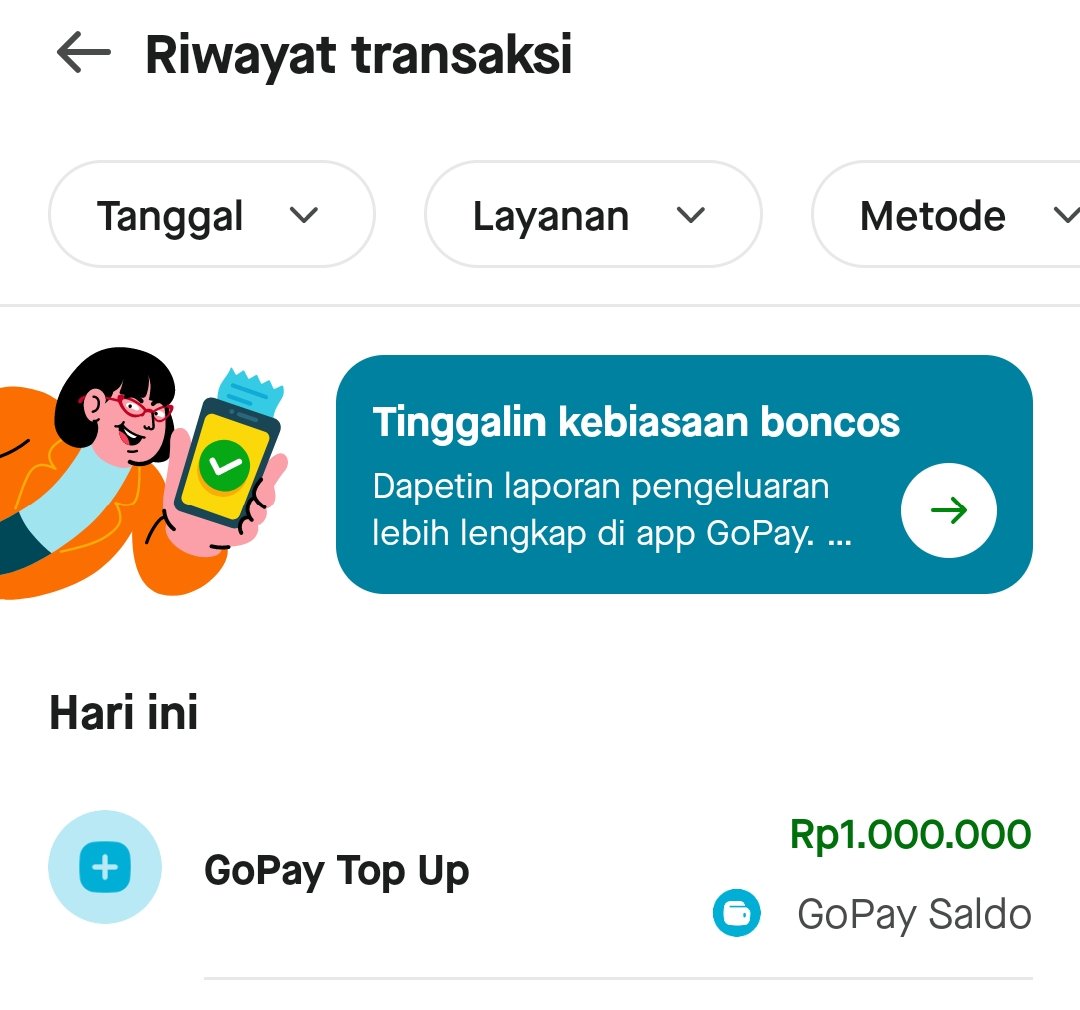
Task: Expand the Metode chevron arrow
Action: [x=1067, y=216]
